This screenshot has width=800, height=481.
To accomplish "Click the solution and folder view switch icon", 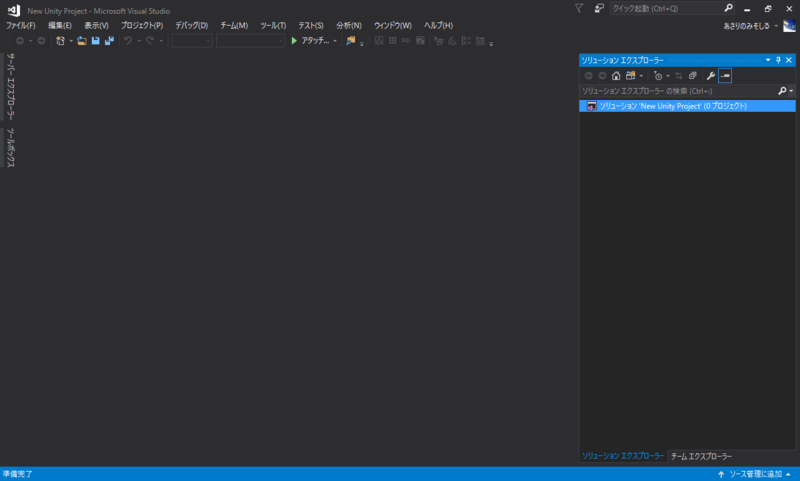I will coord(631,75).
